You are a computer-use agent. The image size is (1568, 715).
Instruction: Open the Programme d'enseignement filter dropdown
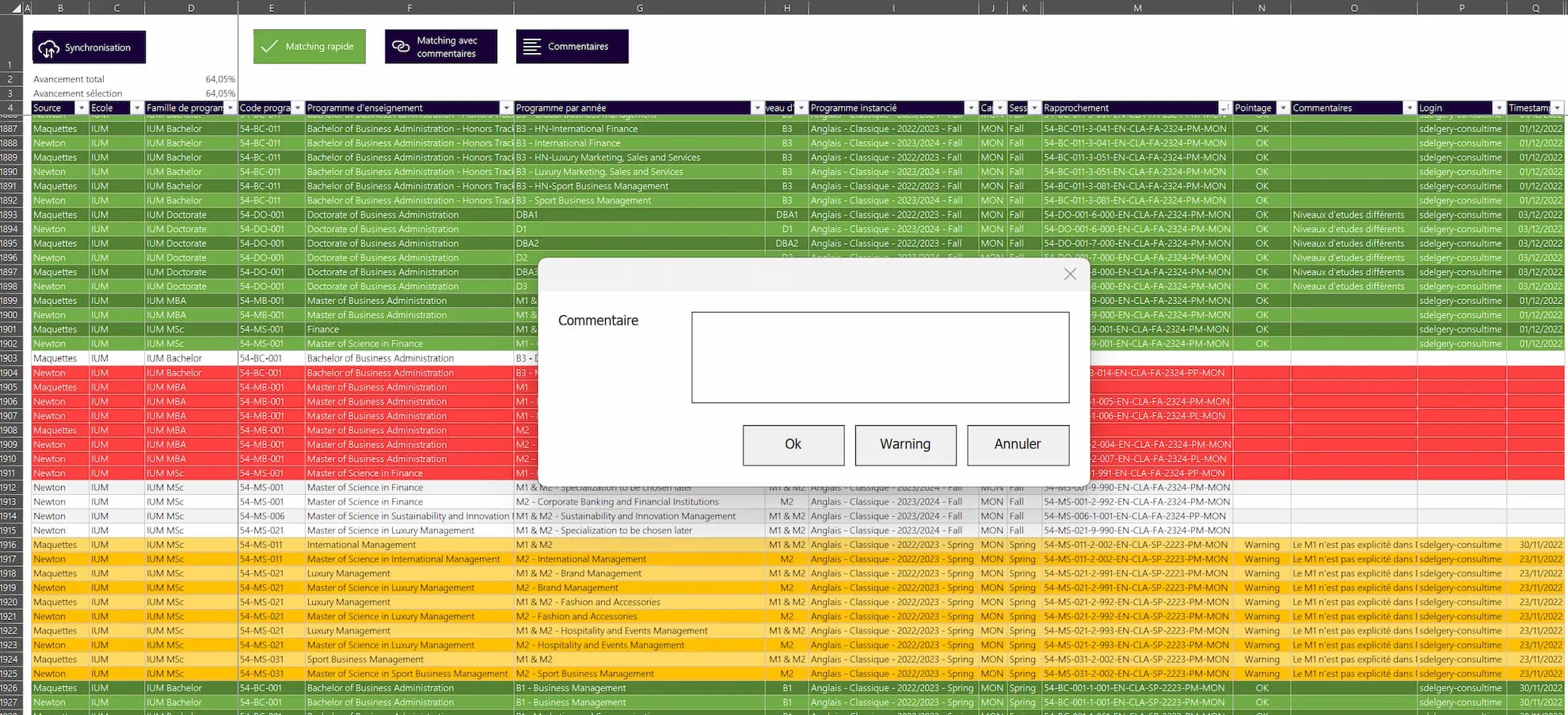(x=506, y=108)
